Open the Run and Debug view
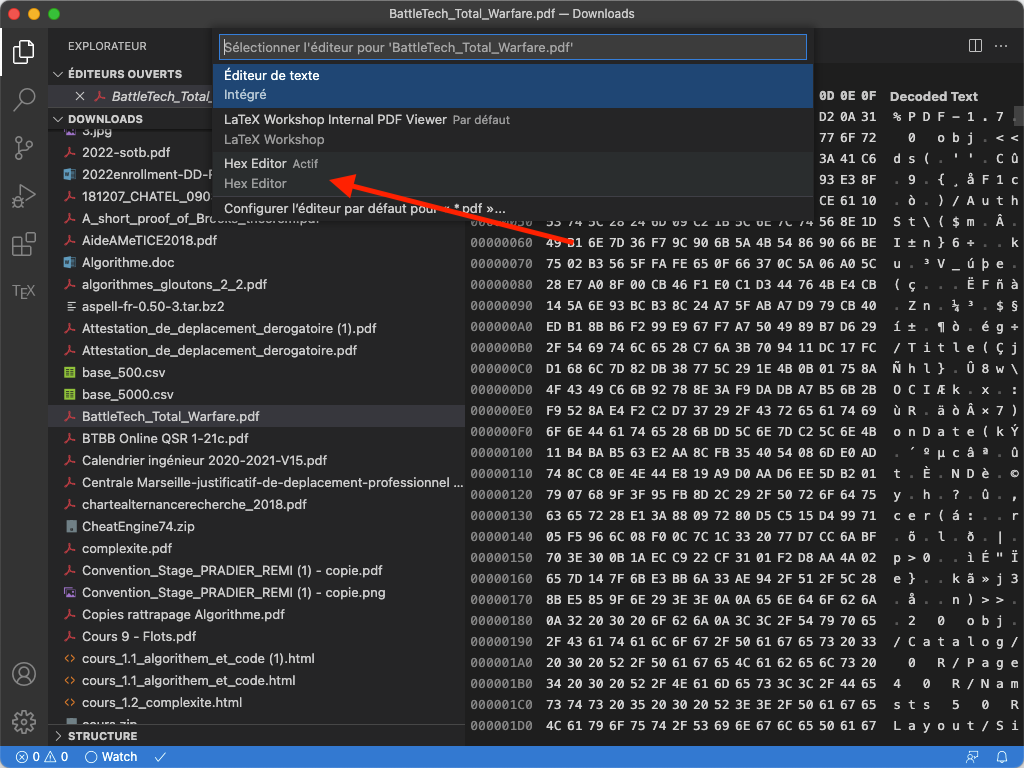Image resolution: width=1024 pixels, height=768 pixels. 24,195
